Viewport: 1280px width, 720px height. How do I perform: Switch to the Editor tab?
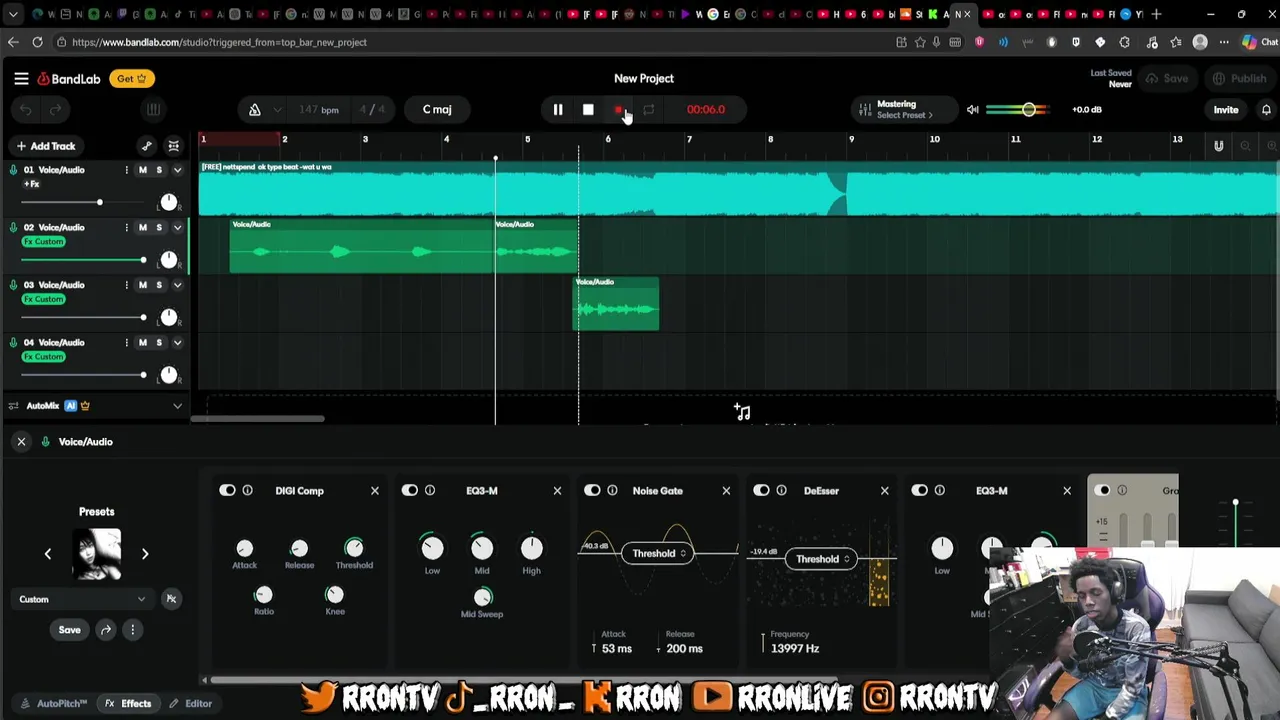(x=190, y=703)
